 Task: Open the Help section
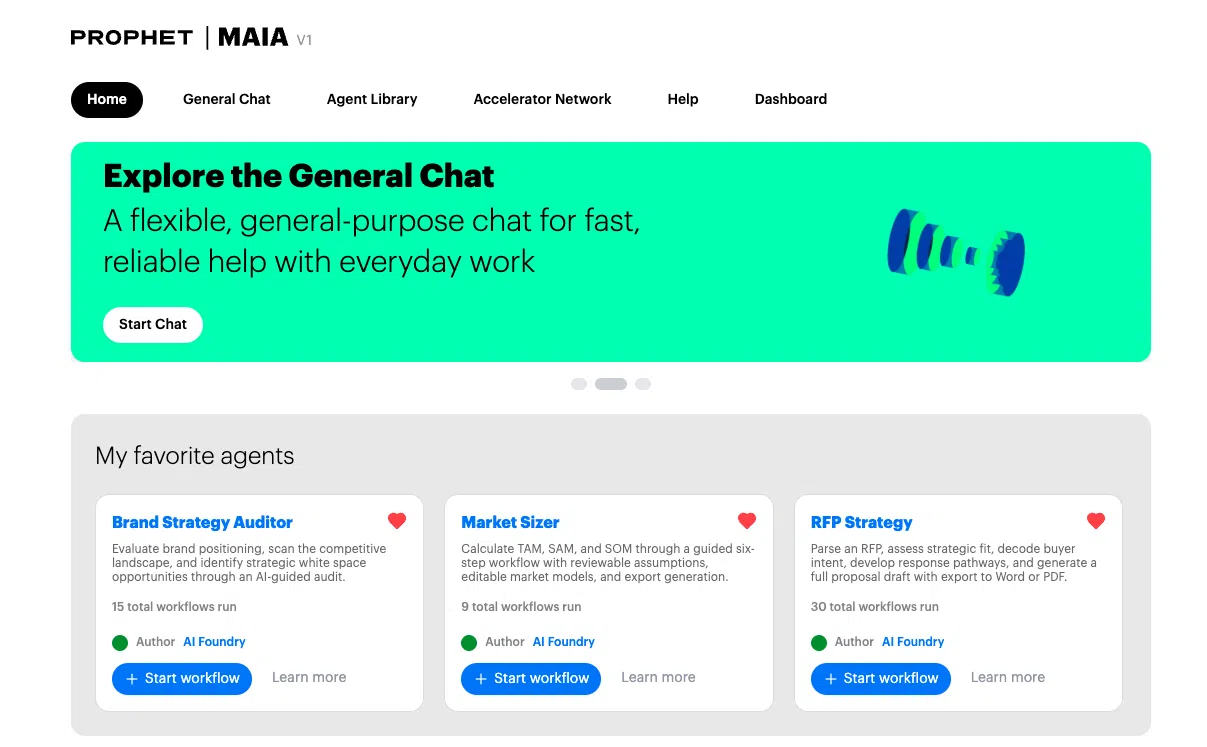[683, 99]
